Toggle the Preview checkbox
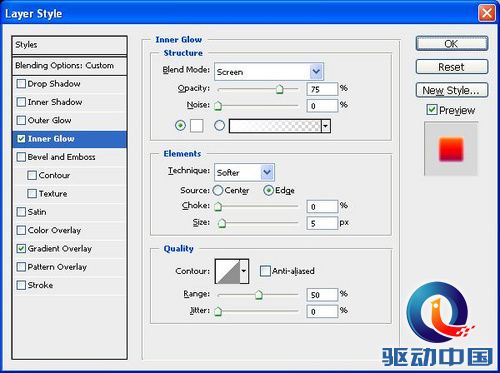Screen dimensions: 500x373 tap(432, 110)
